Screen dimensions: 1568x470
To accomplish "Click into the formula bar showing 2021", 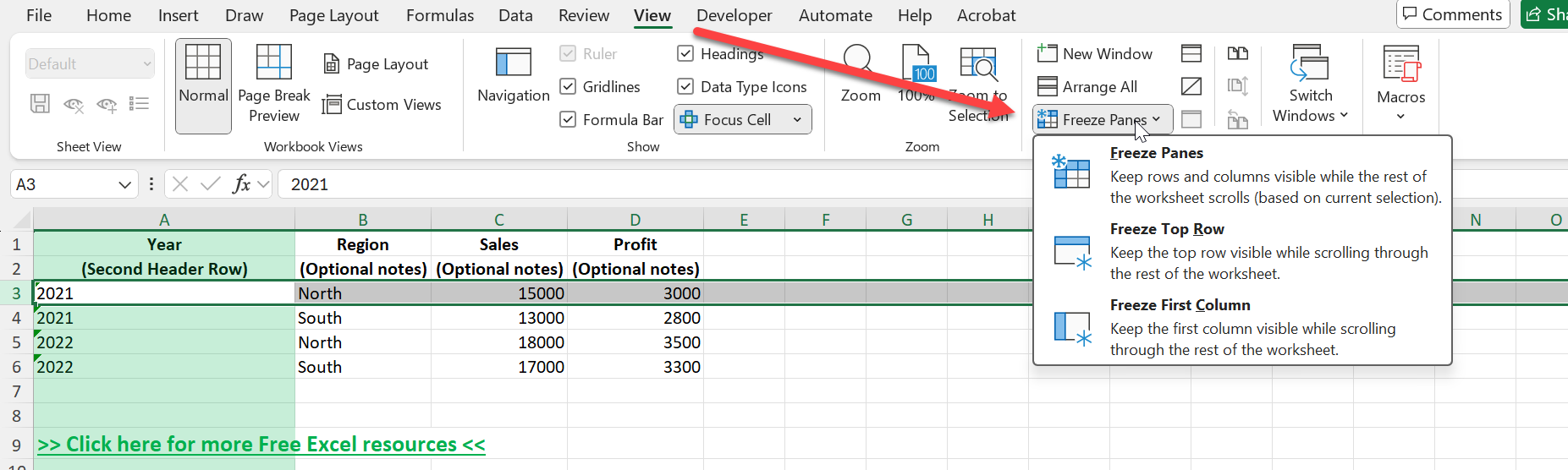I will (652, 184).
